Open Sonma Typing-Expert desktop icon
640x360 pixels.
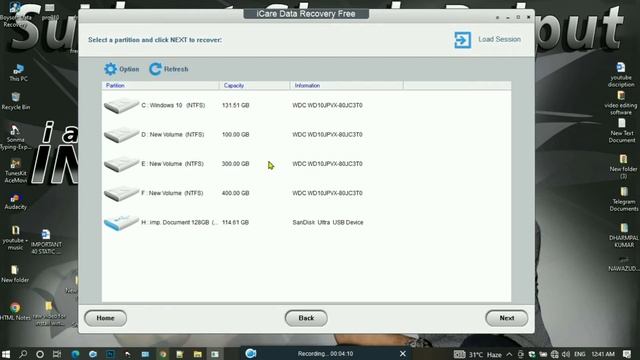coord(15,138)
